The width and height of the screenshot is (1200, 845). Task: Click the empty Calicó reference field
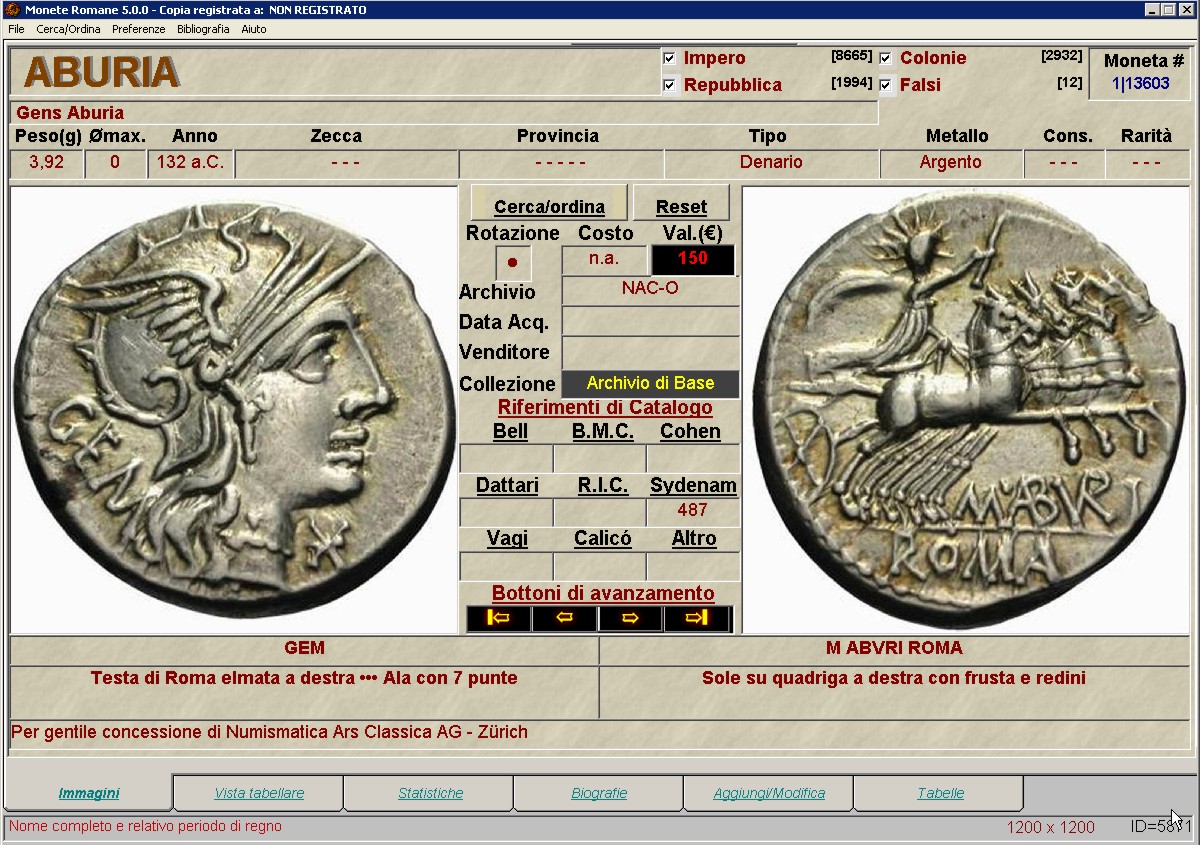(600, 566)
